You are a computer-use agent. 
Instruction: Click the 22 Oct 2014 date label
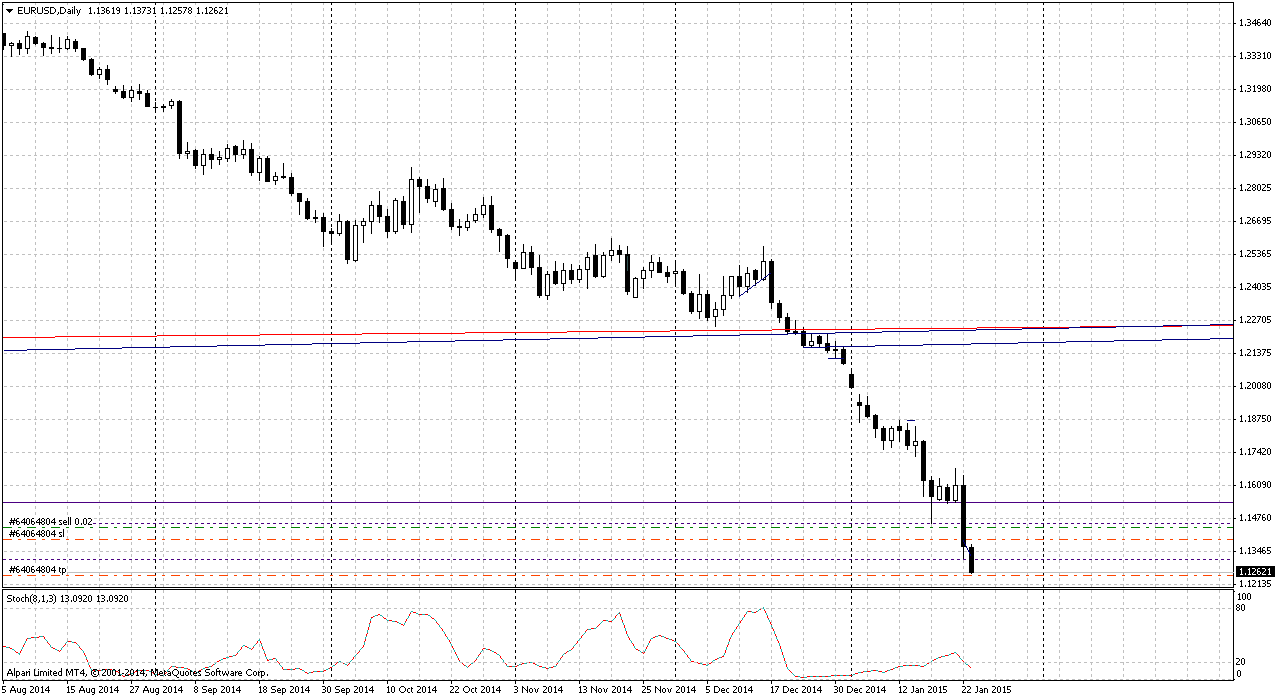point(475,690)
